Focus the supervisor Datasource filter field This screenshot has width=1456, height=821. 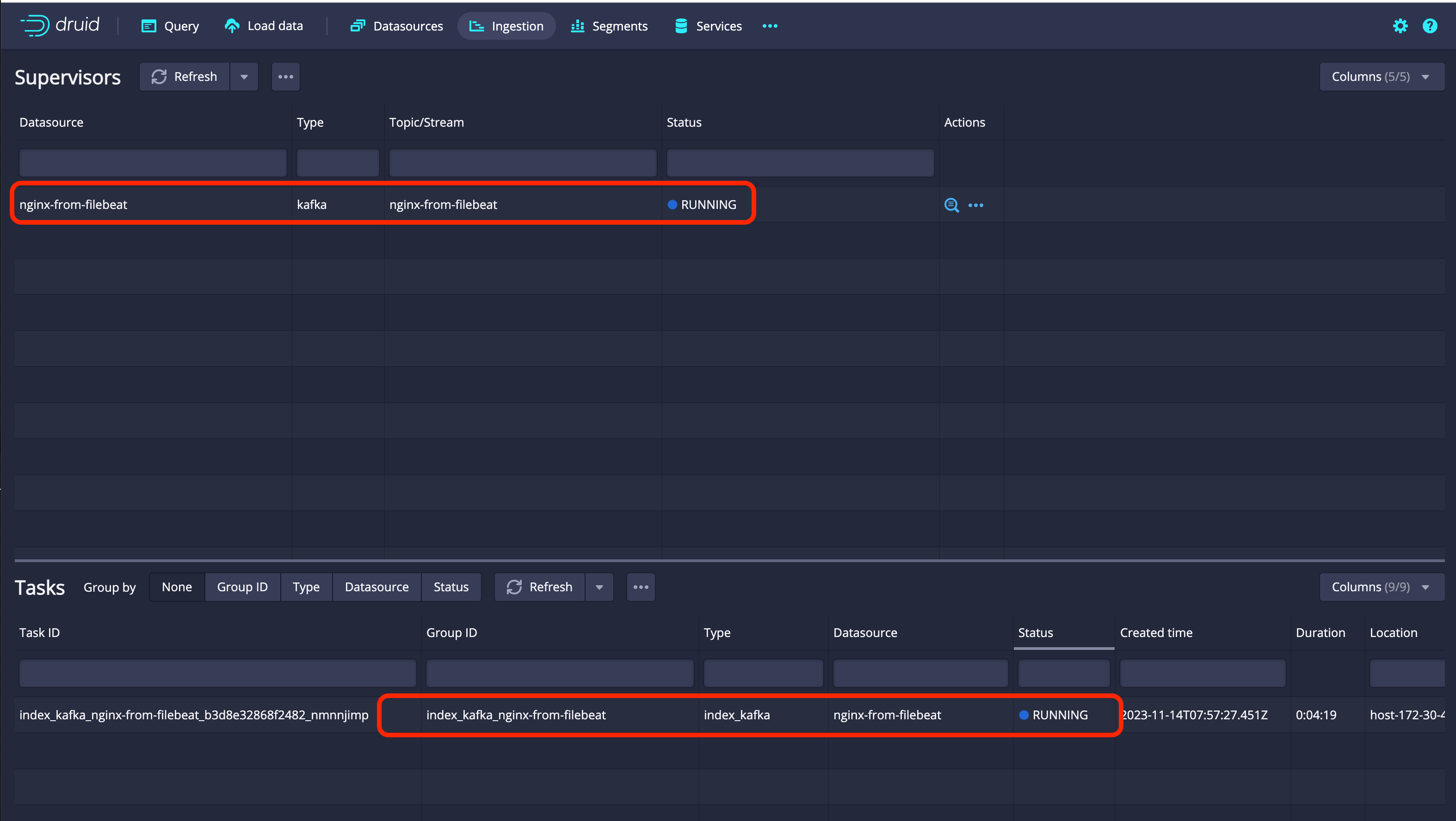click(153, 163)
